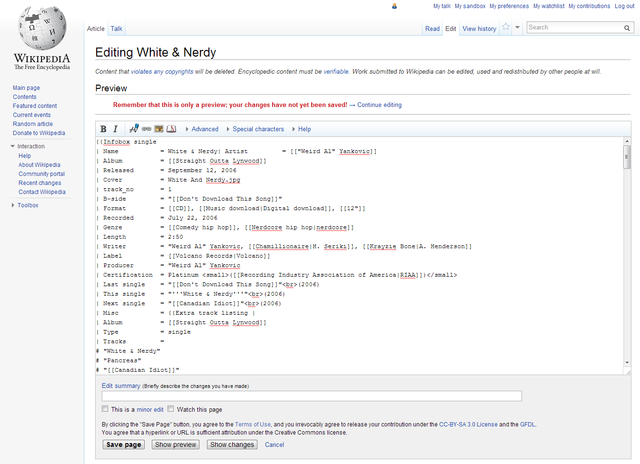
Task: Apply bold formatting in editor toolbar
Action: coord(103,129)
